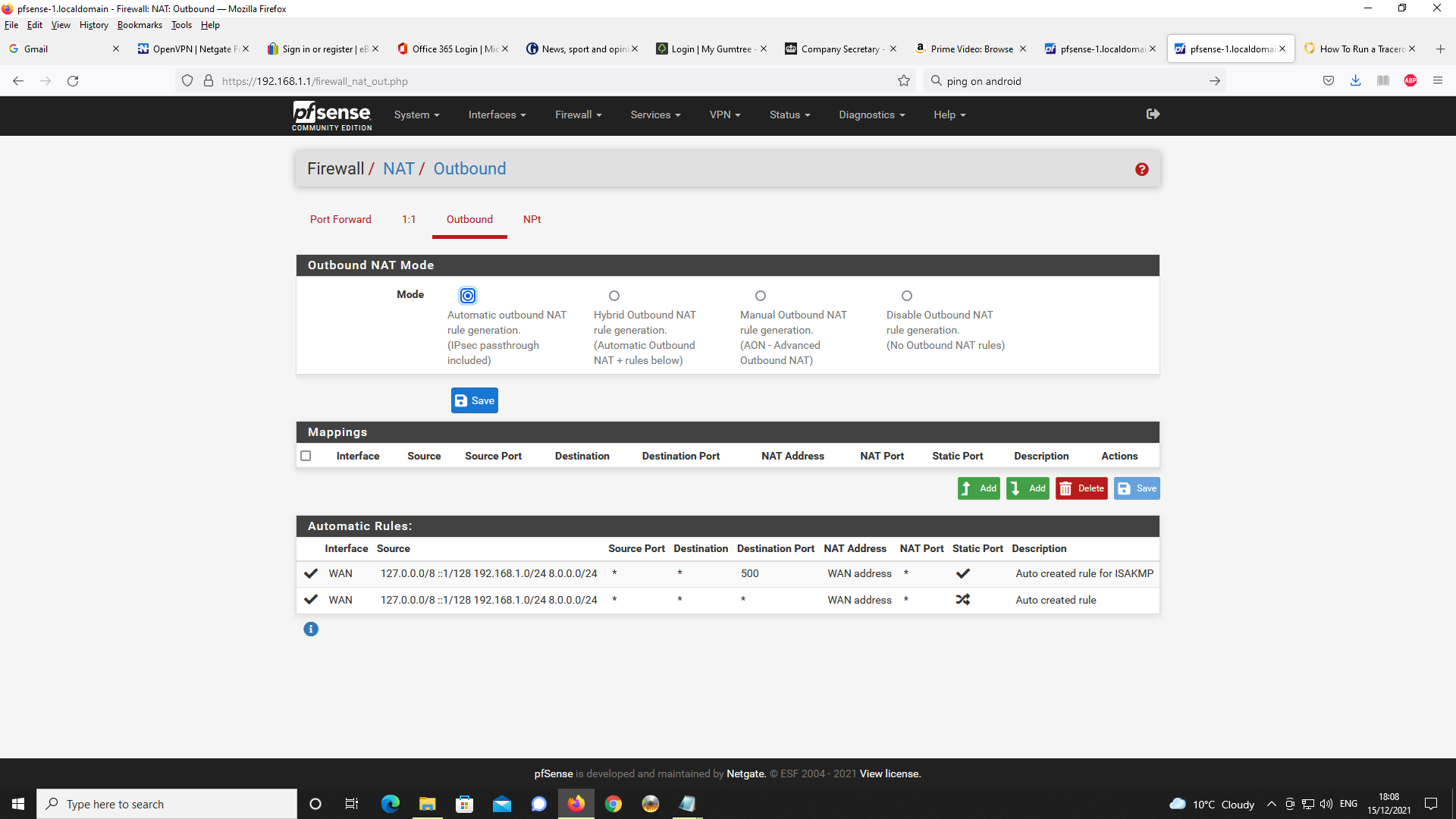Open the weather widget on taskbar
This screenshot has height=819, width=1456.
tap(1212, 804)
